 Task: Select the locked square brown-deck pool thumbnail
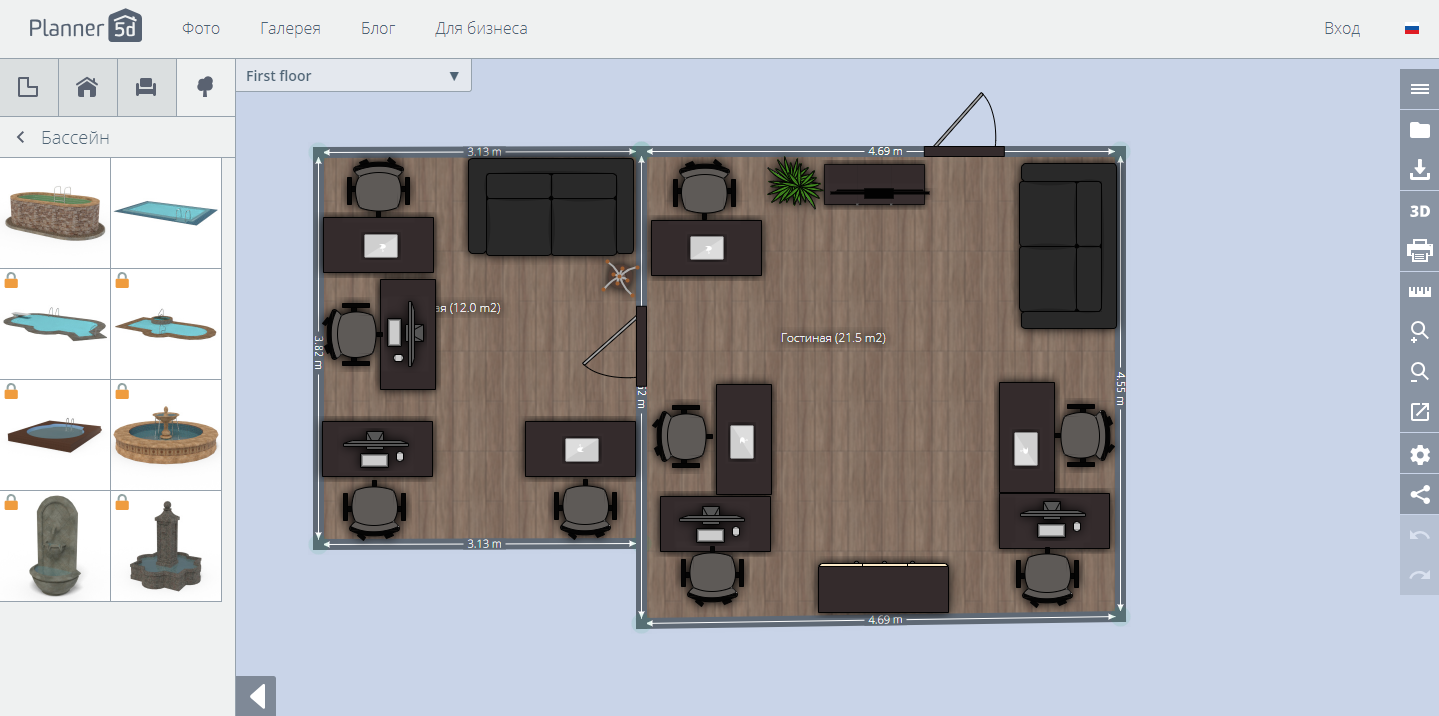[x=55, y=435]
